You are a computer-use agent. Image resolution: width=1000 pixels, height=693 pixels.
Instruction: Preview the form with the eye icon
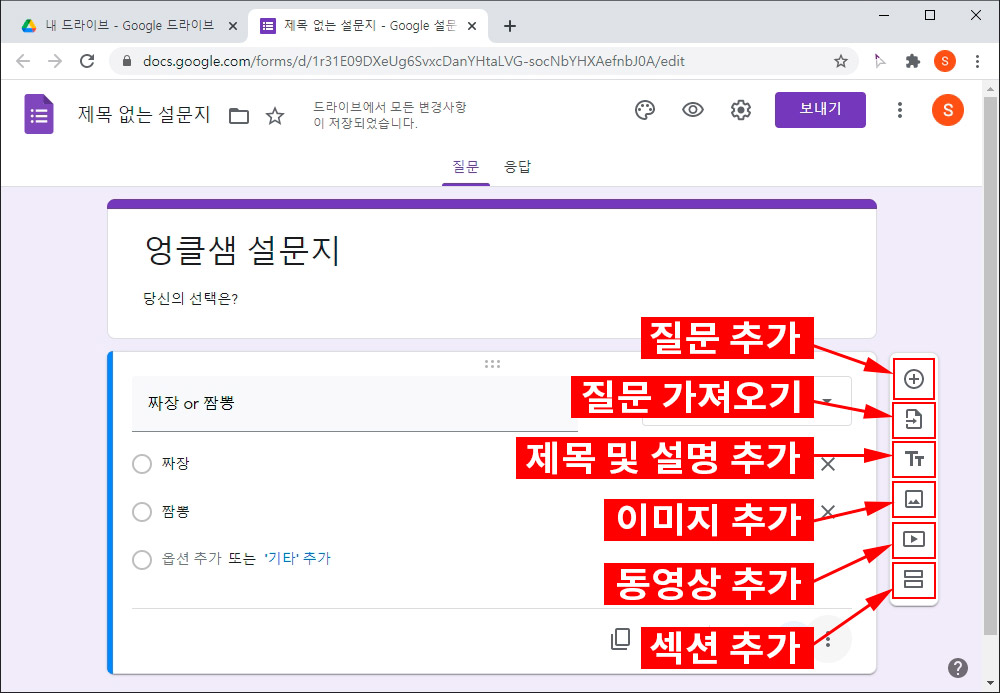[x=693, y=110]
